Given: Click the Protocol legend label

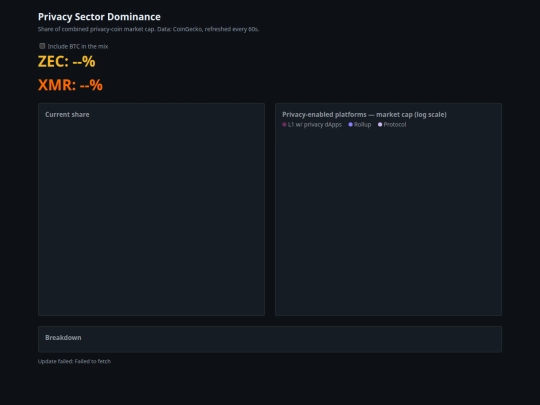Looking at the screenshot, I should [x=395, y=124].
